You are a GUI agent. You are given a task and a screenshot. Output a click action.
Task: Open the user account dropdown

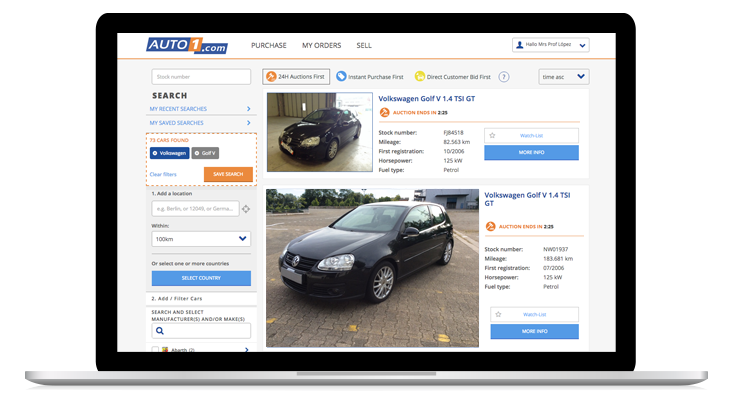pos(551,45)
